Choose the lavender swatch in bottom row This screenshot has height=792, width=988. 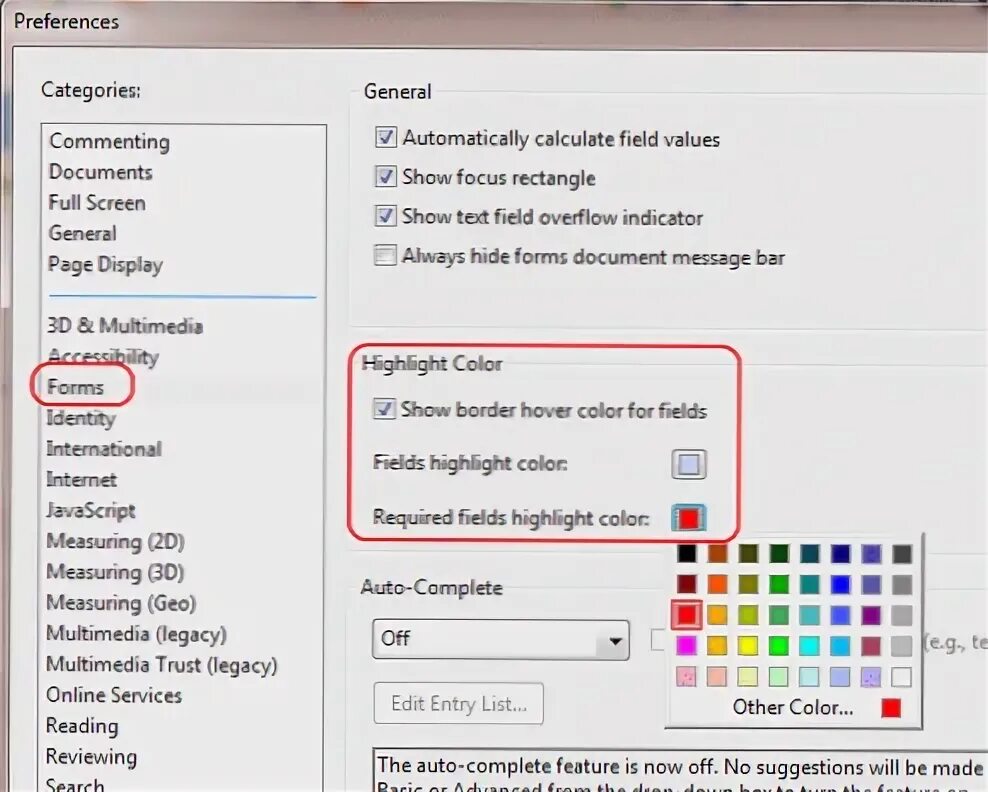(x=871, y=677)
